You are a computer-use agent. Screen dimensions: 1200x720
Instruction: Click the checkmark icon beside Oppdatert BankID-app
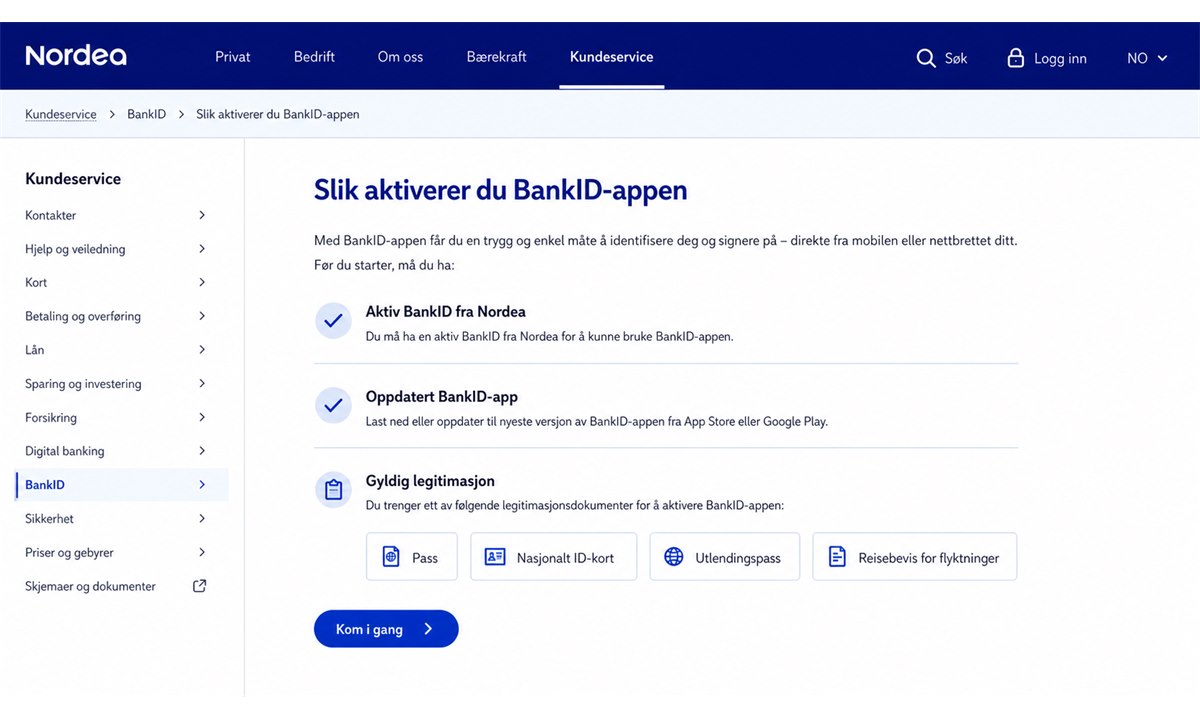(333, 406)
